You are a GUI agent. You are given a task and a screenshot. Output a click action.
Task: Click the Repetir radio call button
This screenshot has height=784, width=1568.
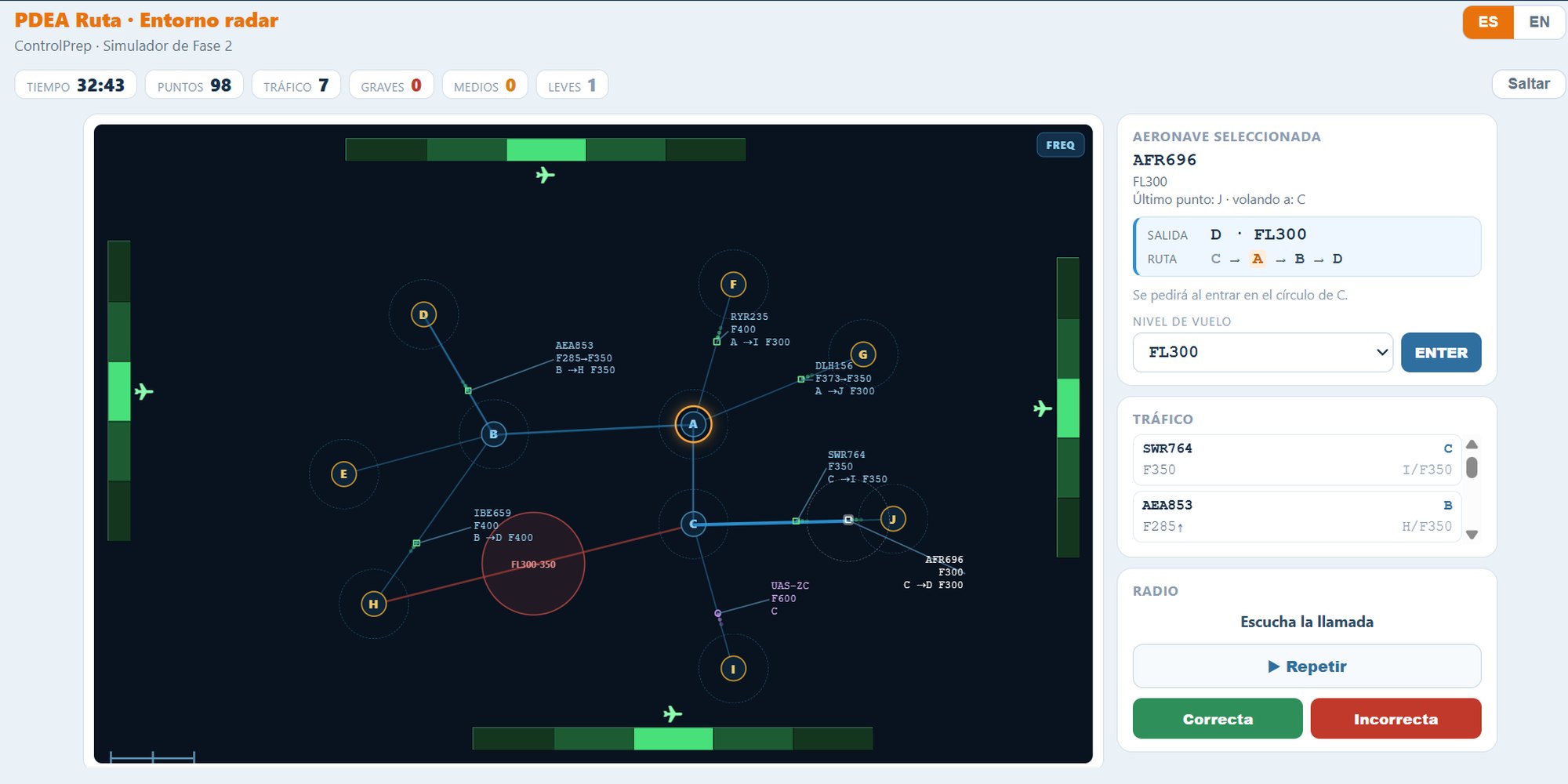coord(1307,666)
